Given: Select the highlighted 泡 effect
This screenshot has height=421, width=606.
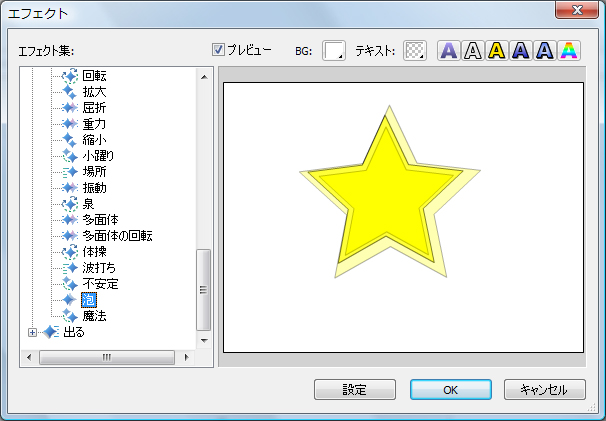Looking at the screenshot, I should pyautogui.click(x=89, y=300).
